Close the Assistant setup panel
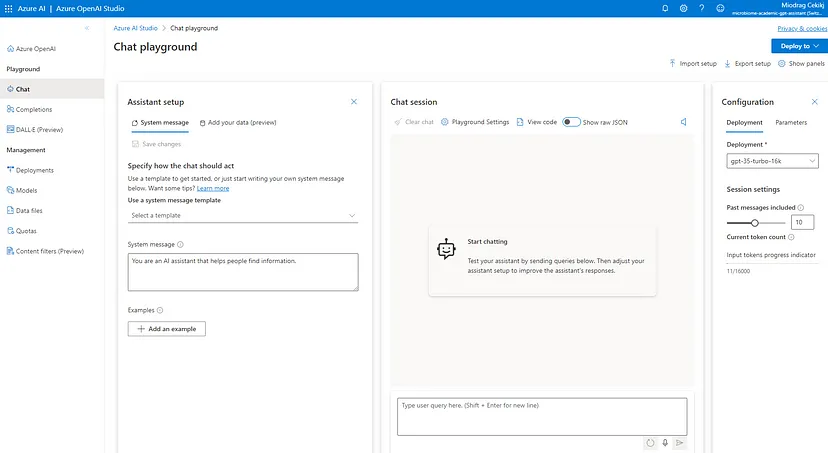 click(x=354, y=102)
